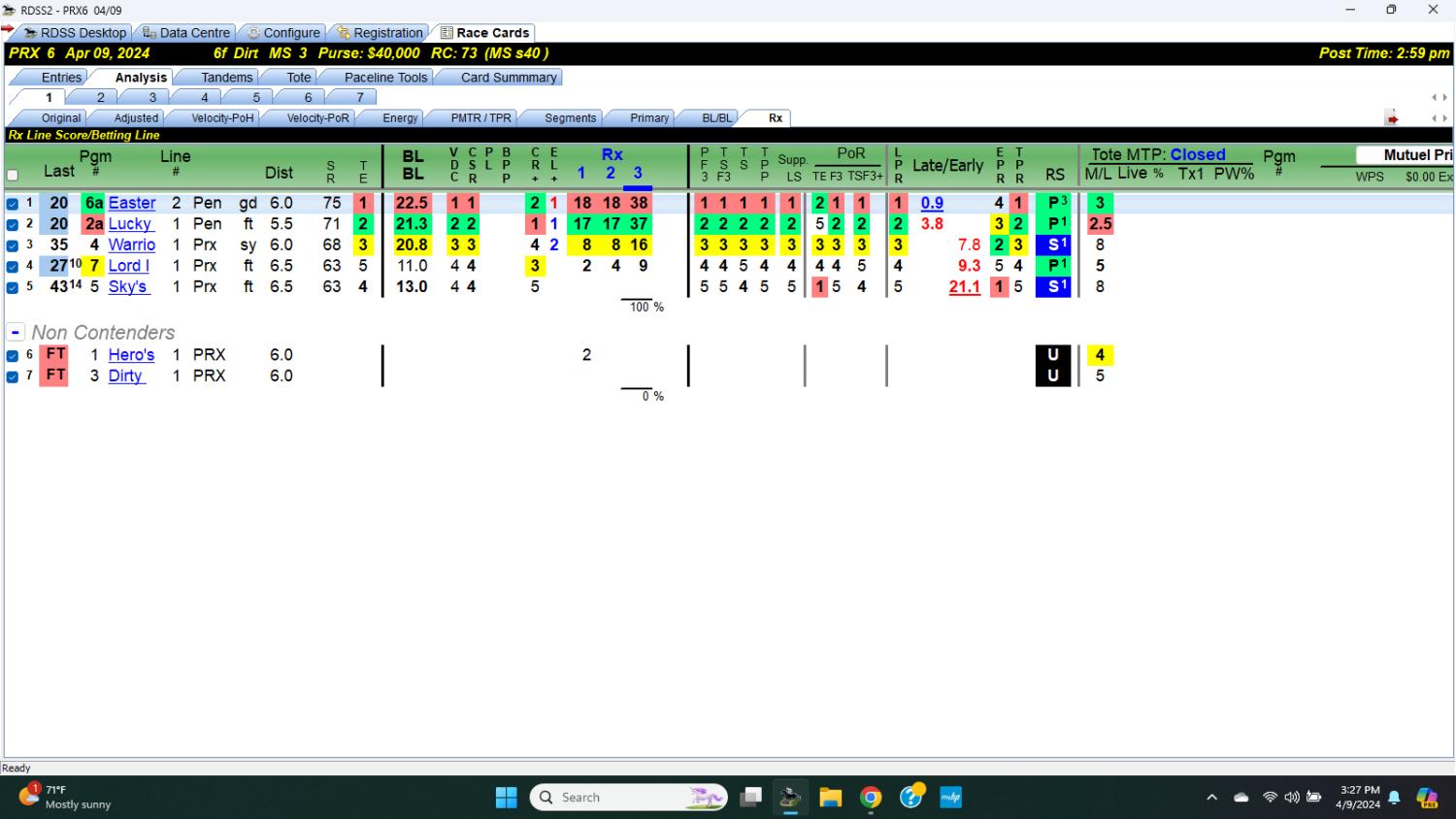
Task: Click the battery tray icon
Action: [x=1314, y=798]
